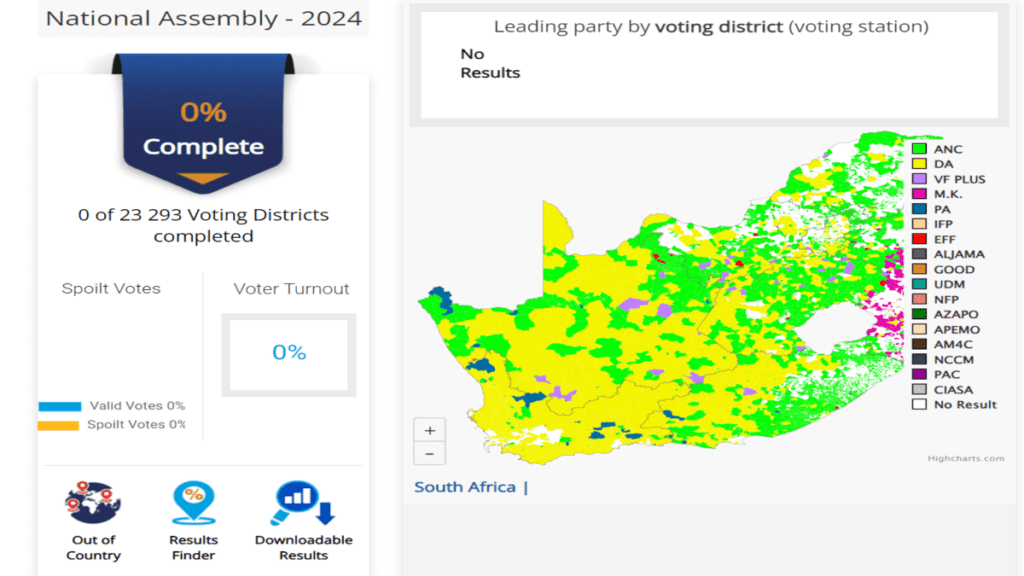
Task: Toggle the VF PLUS legend entry
Action: click(x=959, y=179)
